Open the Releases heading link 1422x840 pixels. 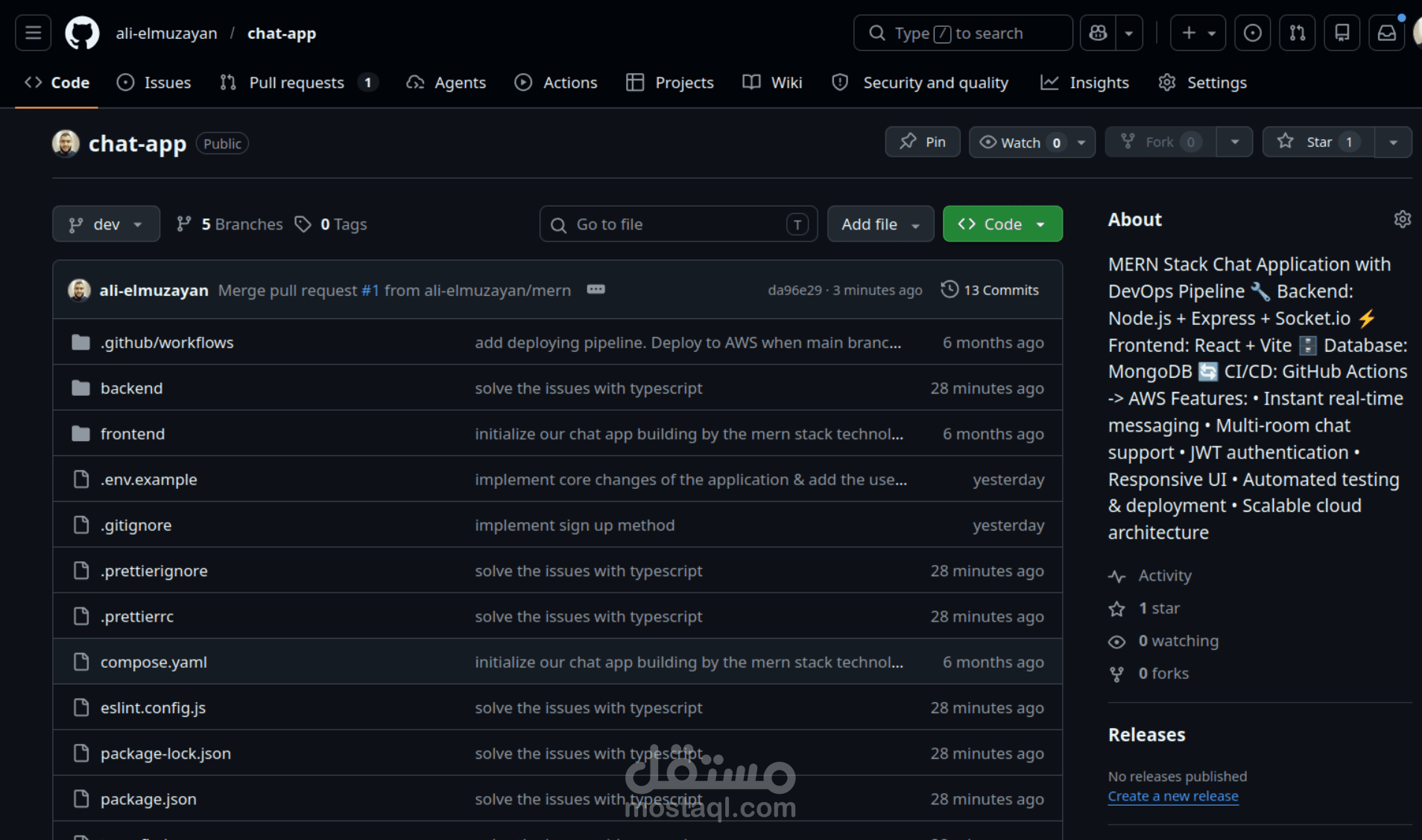1146,735
